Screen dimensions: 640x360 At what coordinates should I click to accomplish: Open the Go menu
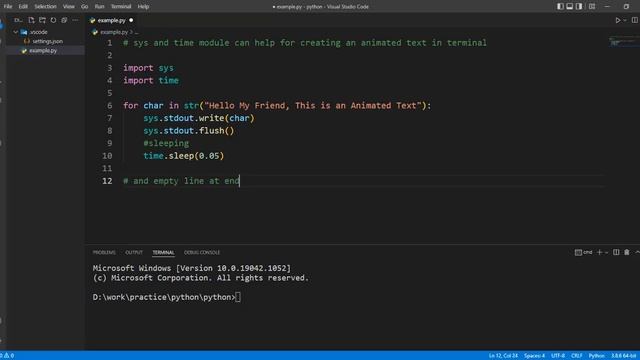point(84,7)
